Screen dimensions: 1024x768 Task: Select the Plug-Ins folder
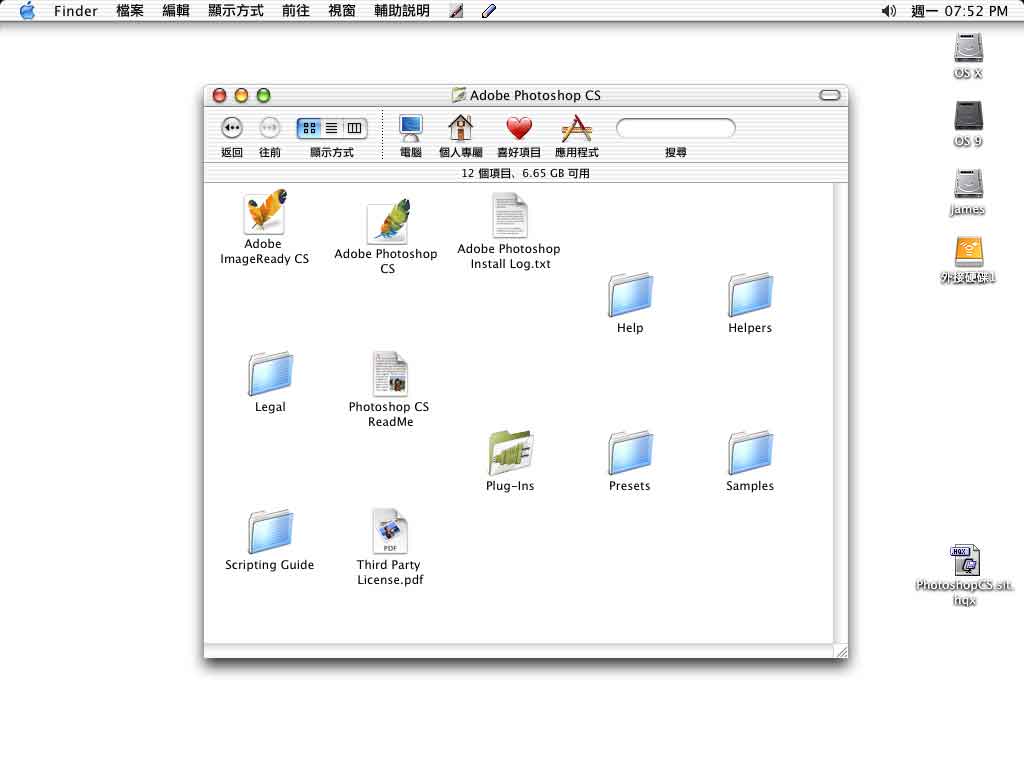point(510,453)
